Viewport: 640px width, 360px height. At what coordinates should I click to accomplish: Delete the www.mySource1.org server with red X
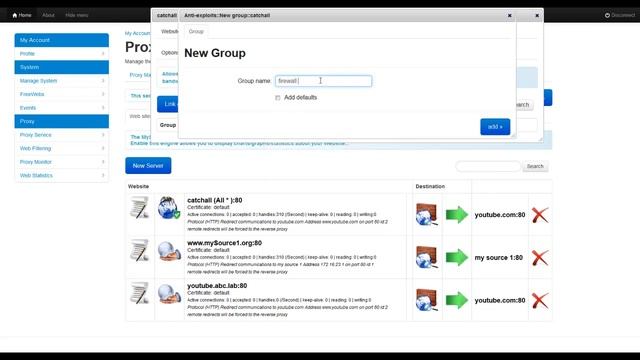(x=540, y=258)
